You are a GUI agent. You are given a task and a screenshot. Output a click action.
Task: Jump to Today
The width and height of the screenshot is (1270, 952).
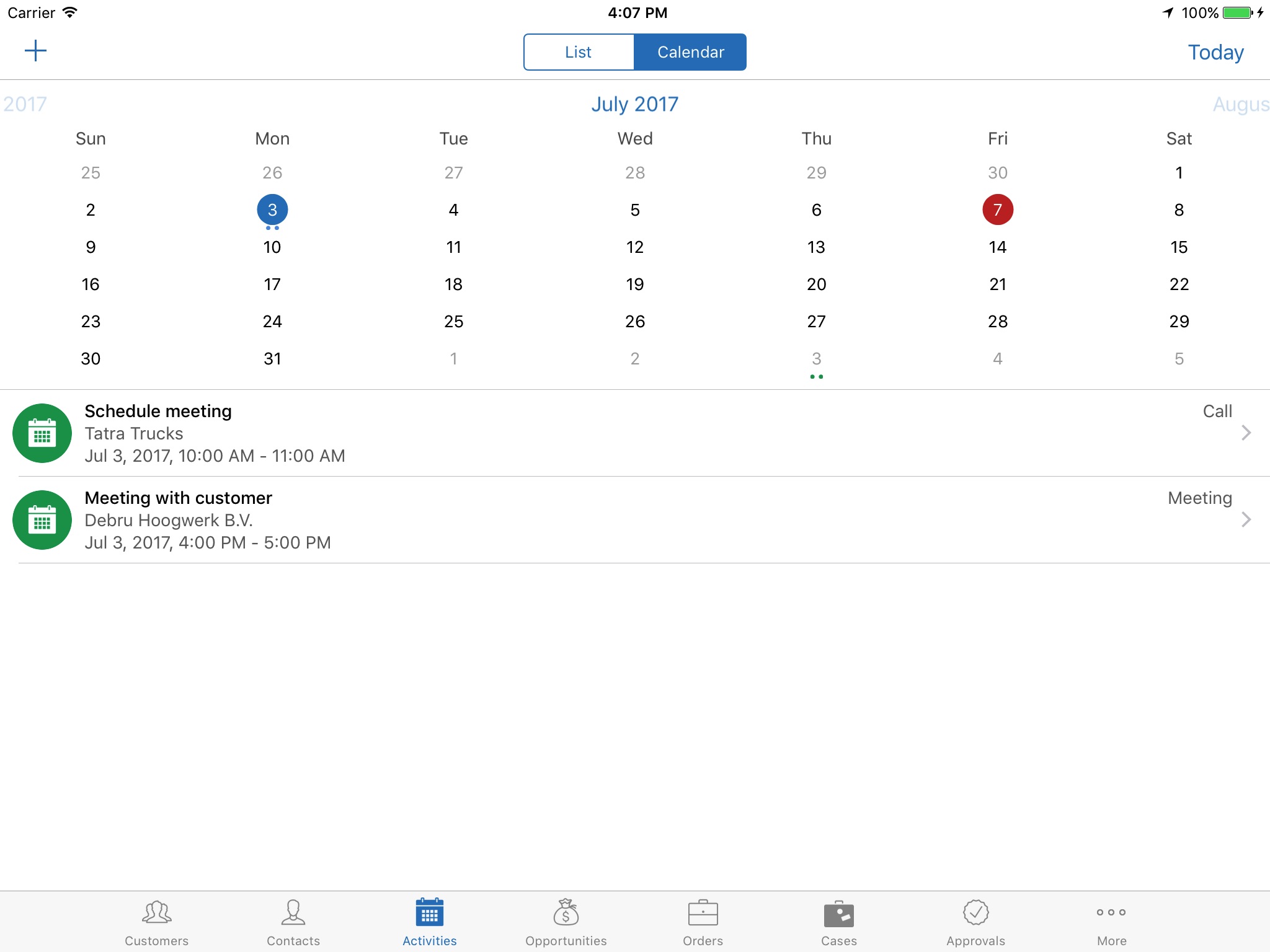(x=1215, y=53)
